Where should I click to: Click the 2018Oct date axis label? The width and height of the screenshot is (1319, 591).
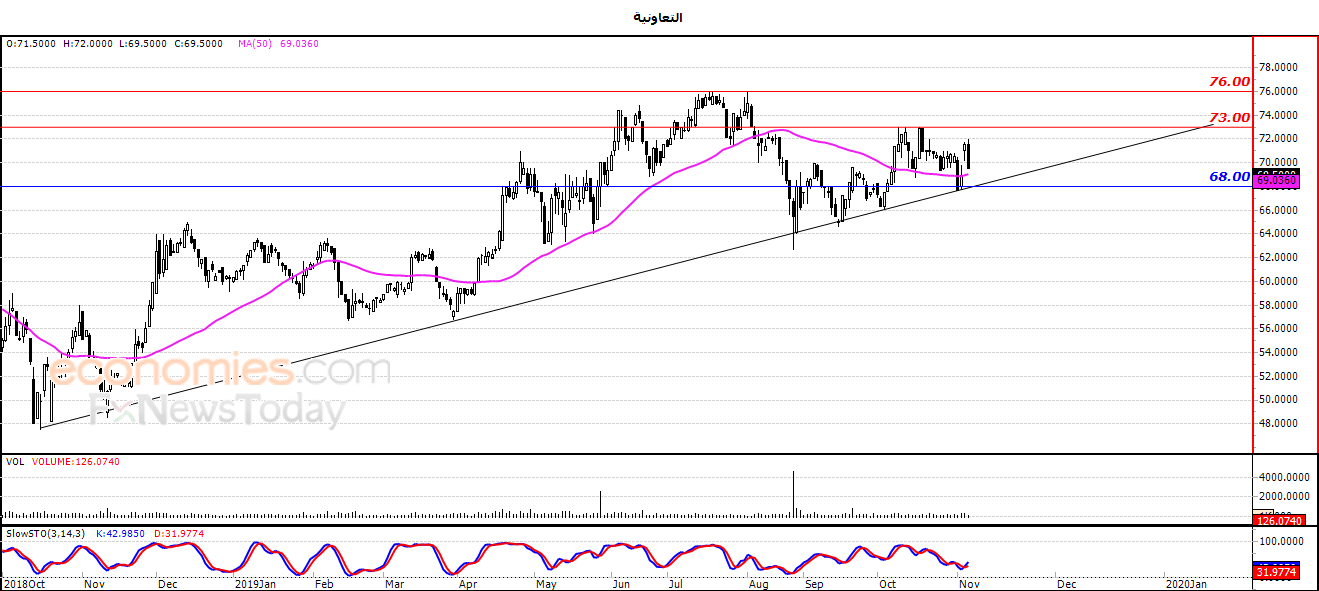(x=24, y=583)
